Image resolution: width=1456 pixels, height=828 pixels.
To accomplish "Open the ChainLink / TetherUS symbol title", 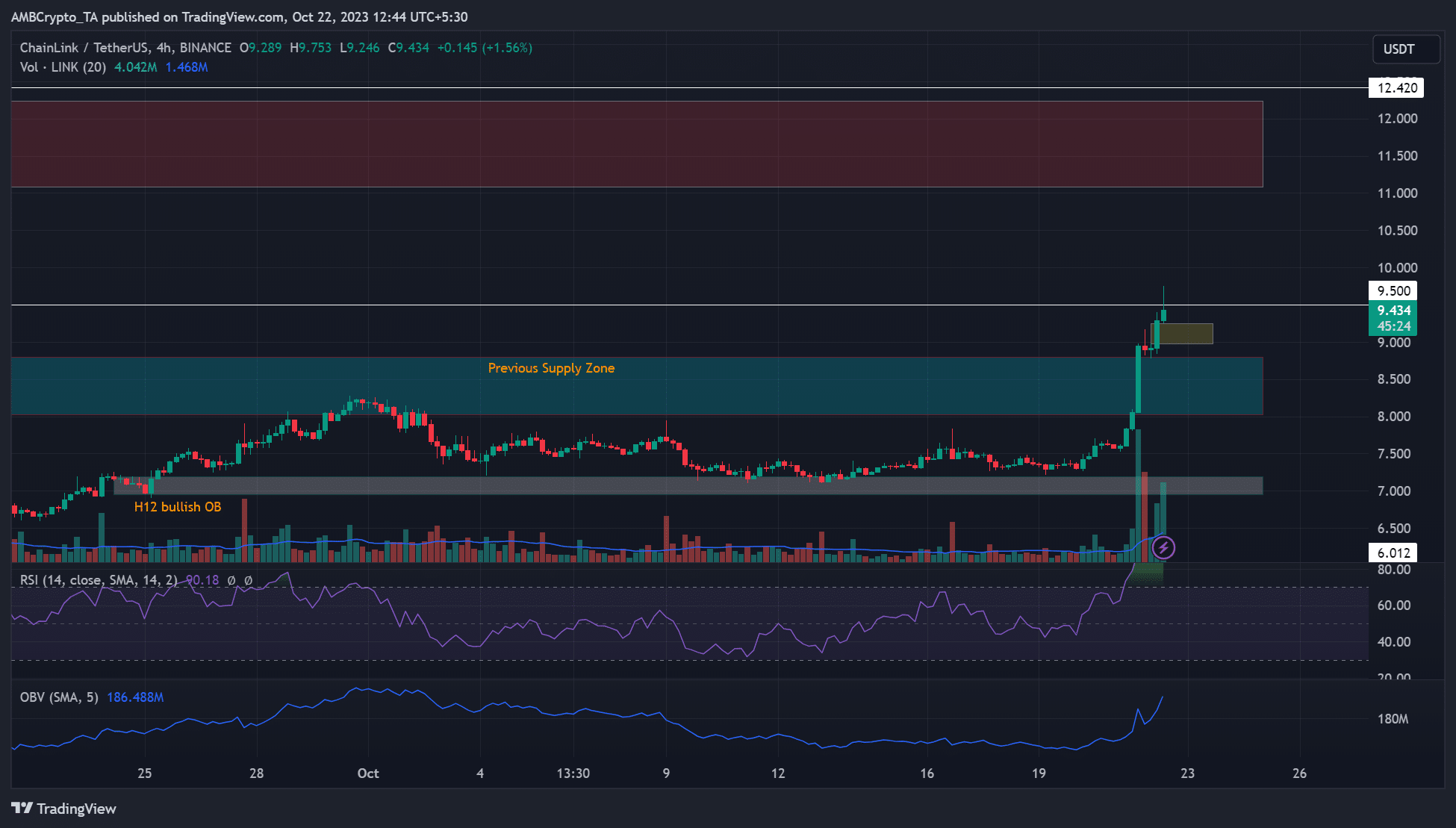I will 84,48.
